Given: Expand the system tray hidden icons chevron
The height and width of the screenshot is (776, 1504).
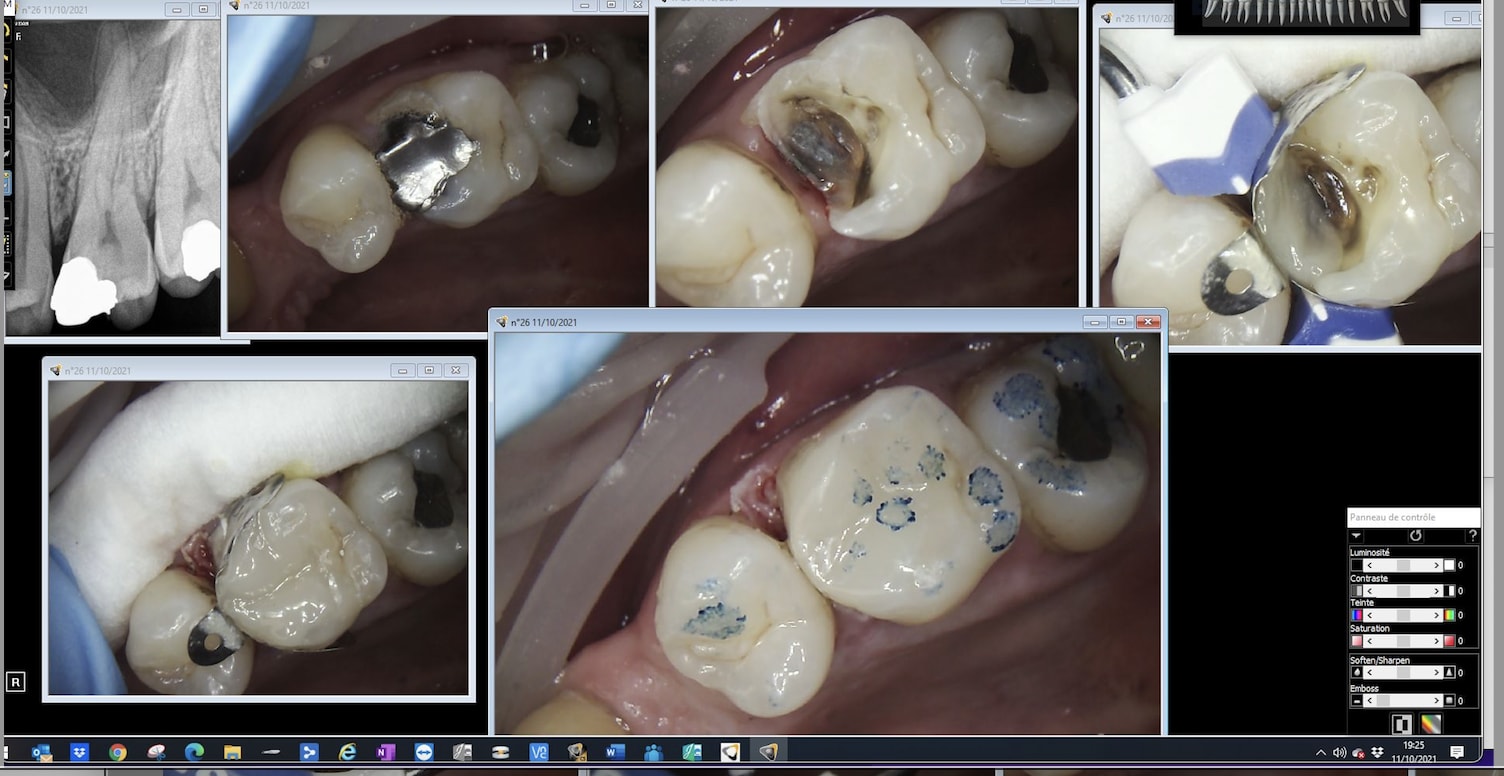Looking at the screenshot, I should click(x=1320, y=752).
